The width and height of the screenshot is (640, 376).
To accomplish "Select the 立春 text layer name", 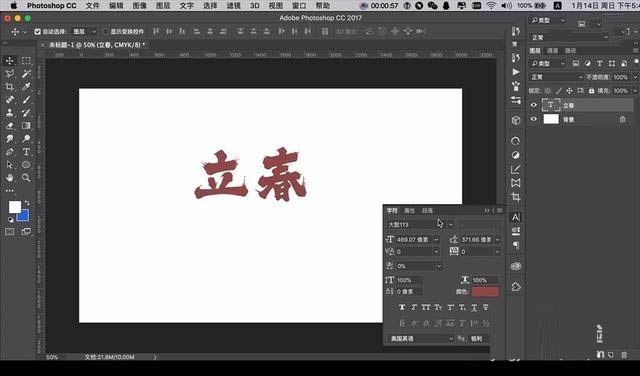I will tap(568, 105).
